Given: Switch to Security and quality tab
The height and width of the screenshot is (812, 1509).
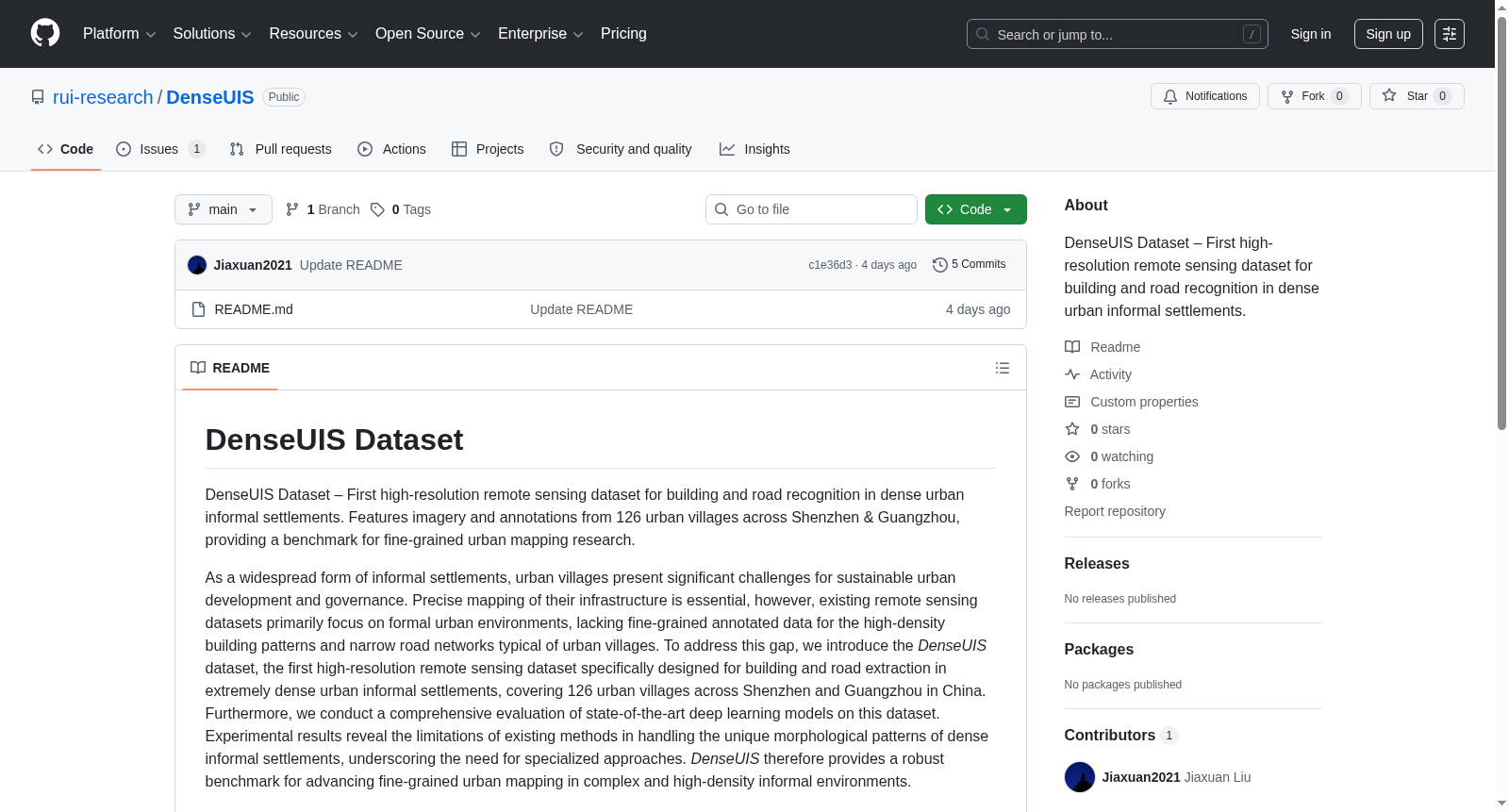Looking at the screenshot, I should (621, 149).
